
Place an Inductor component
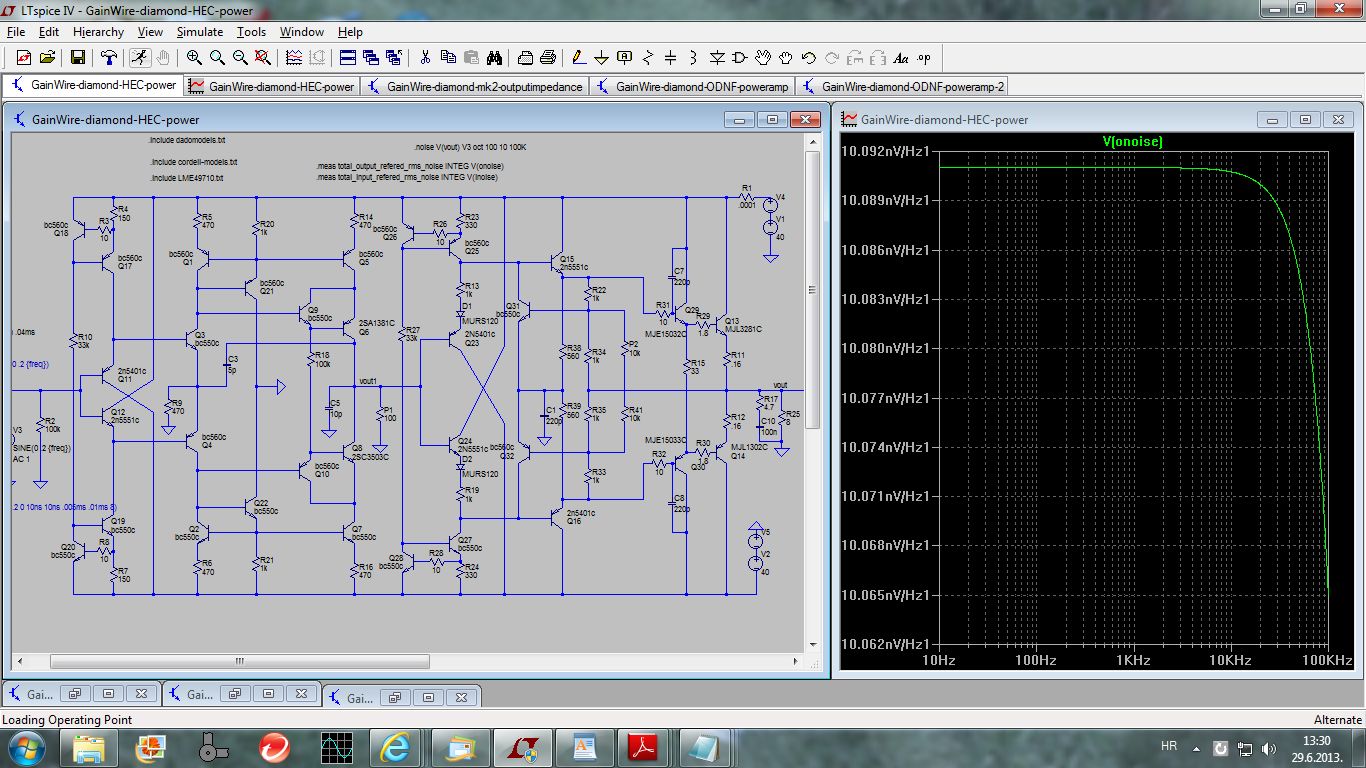694,57
